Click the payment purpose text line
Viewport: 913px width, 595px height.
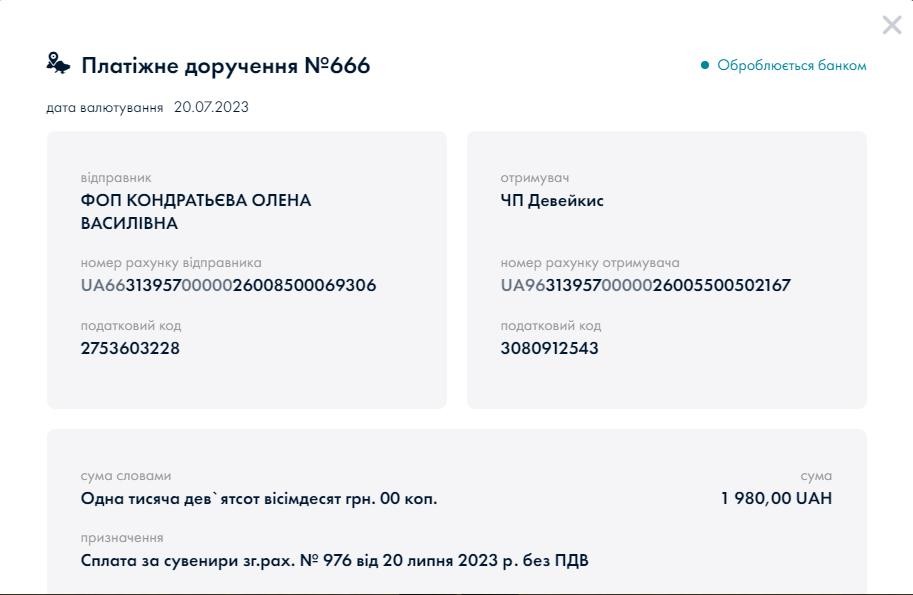334,560
